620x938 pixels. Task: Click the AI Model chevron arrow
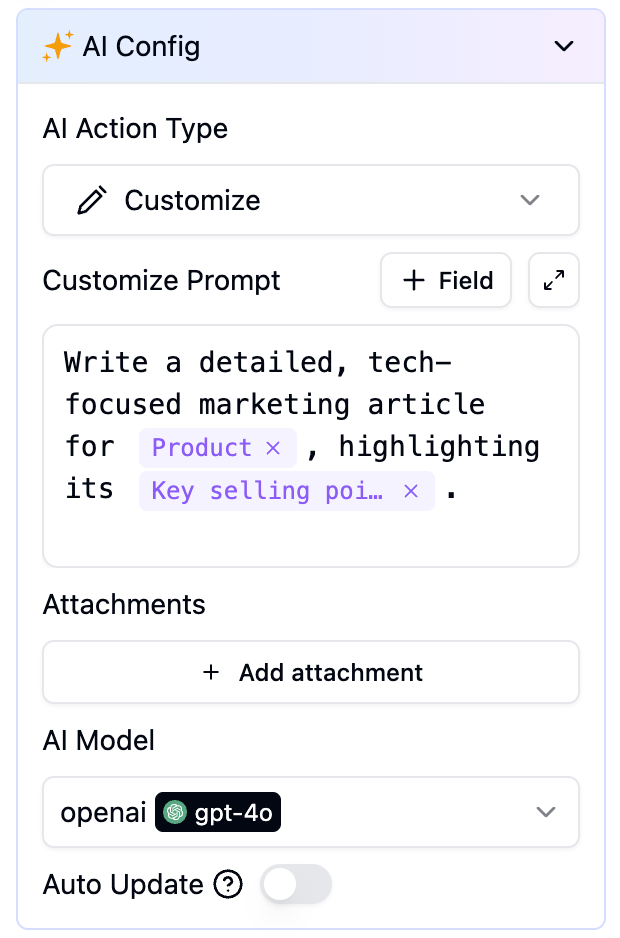click(546, 812)
